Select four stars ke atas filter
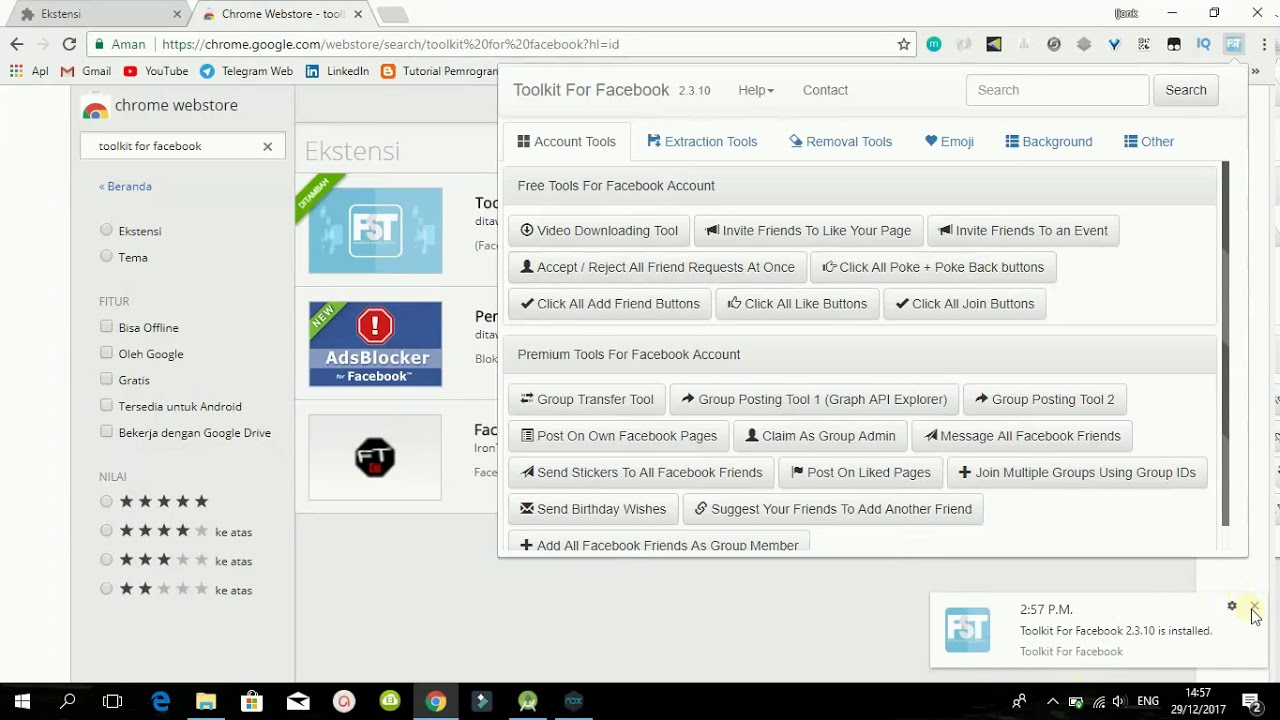Screen dimensions: 1280x720 106,530
